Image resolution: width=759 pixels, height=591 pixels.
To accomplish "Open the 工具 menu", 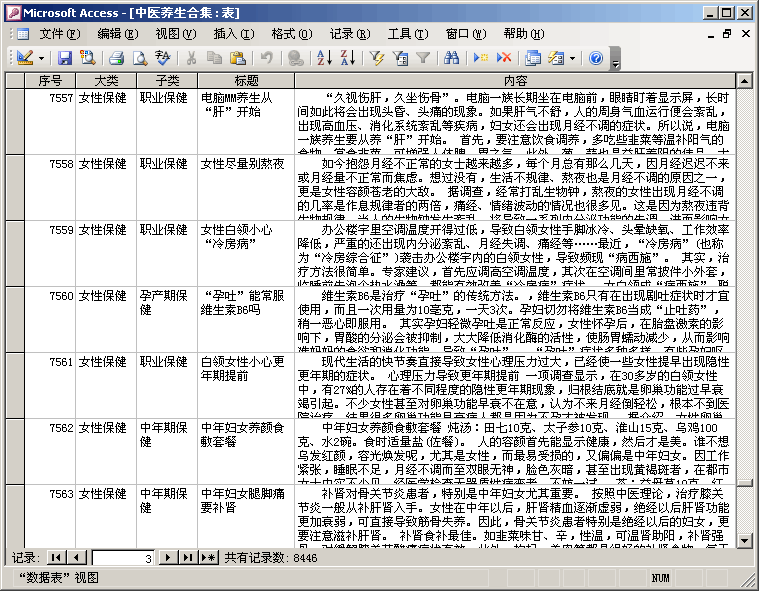I will coord(408,34).
